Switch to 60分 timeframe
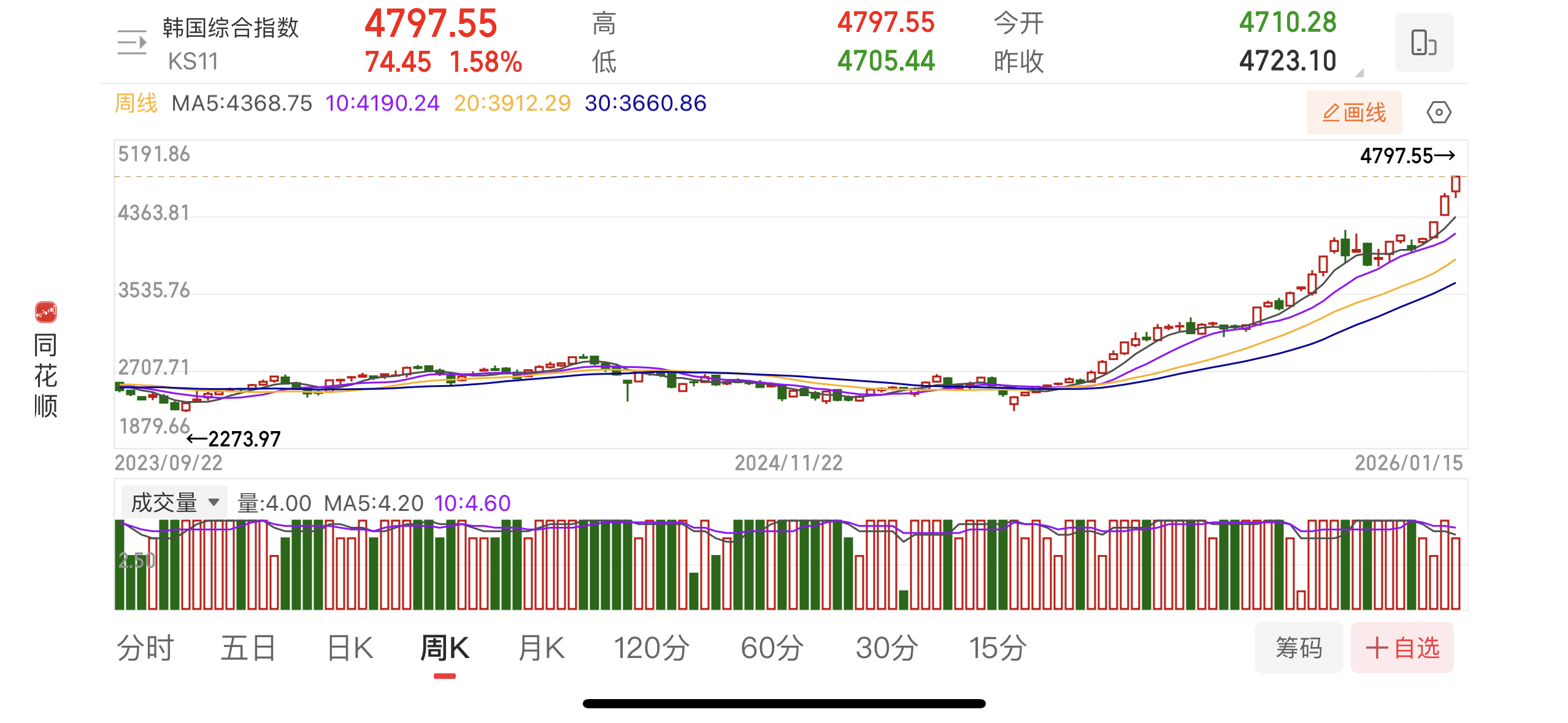 [x=772, y=648]
